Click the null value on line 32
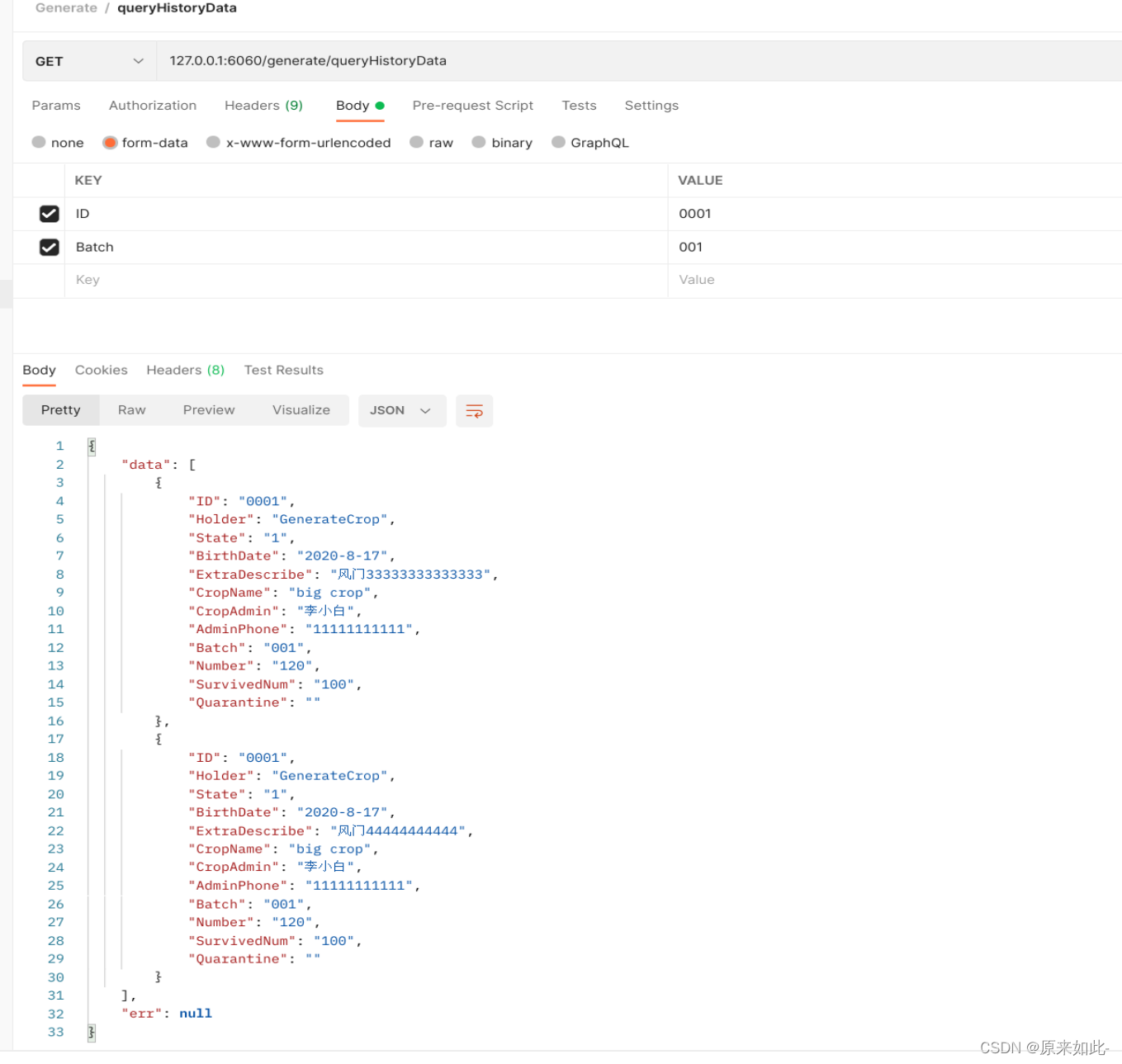This screenshot has width=1122, height=1064. coord(196,1014)
